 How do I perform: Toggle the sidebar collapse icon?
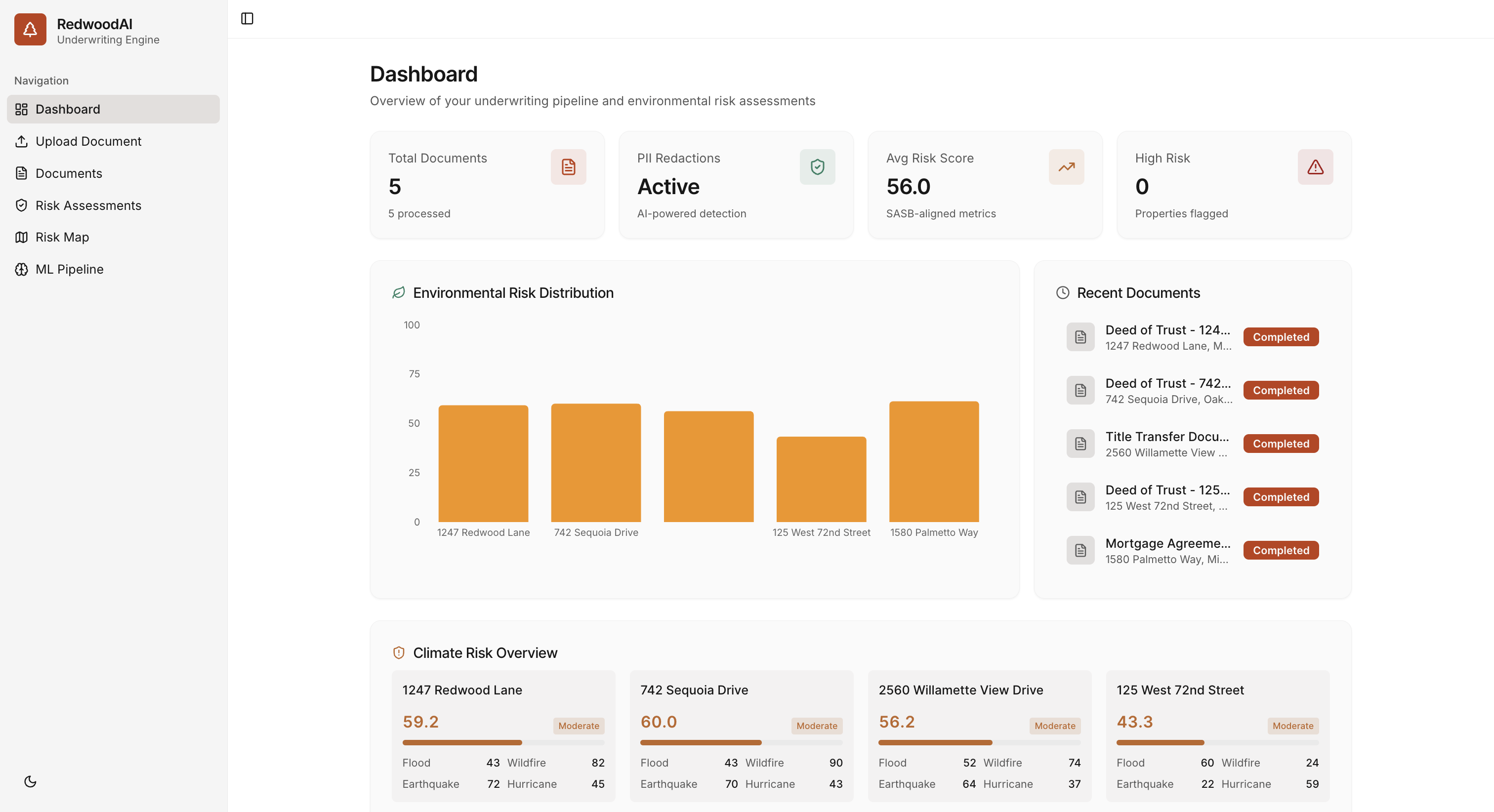[247, 19]
